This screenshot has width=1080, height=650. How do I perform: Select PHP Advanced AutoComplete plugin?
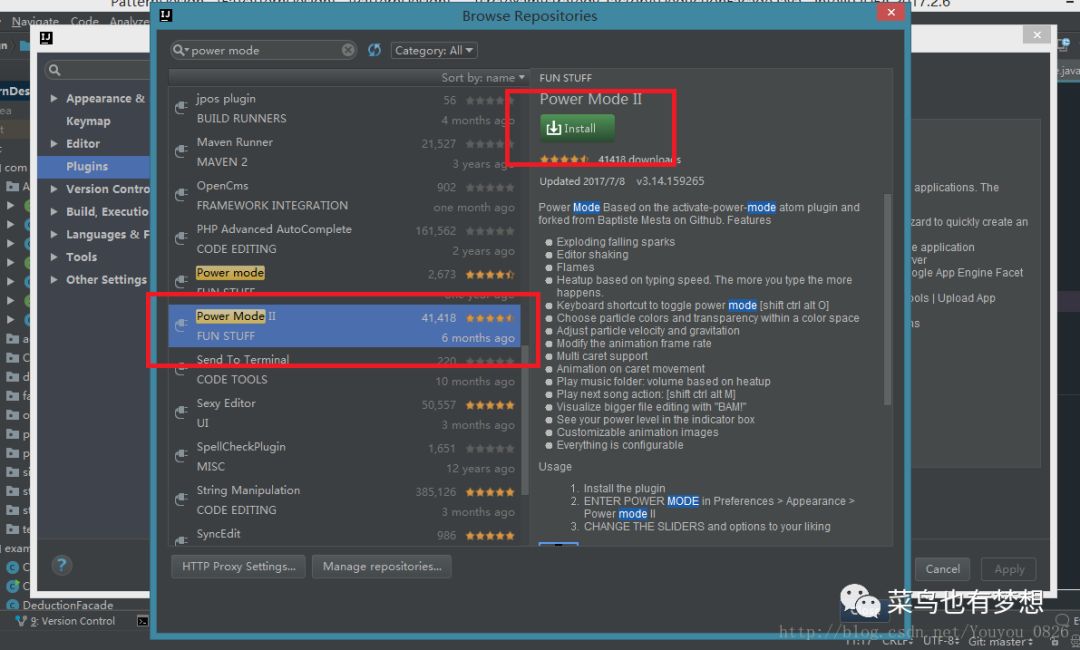(x=344, y=239)
